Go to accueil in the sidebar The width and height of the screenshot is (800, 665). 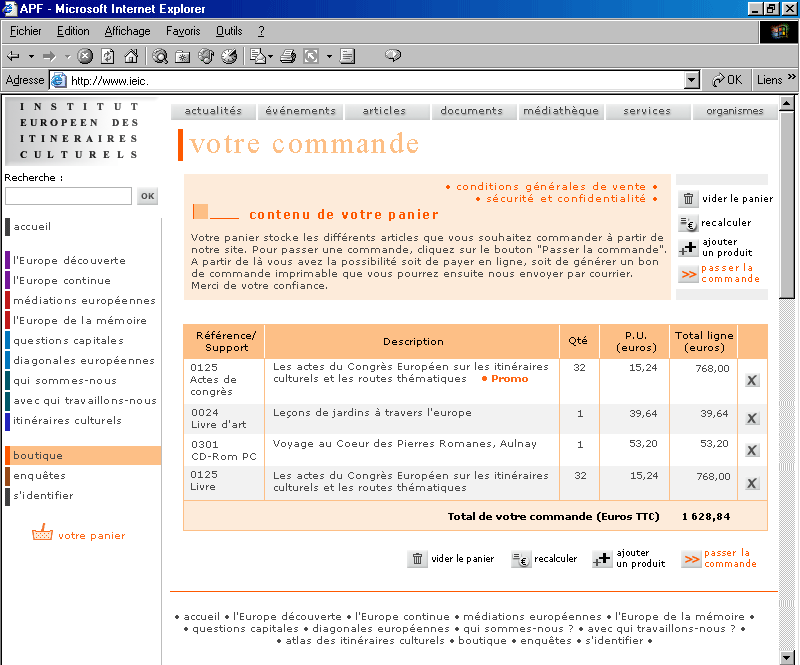(x=32, y=227)
